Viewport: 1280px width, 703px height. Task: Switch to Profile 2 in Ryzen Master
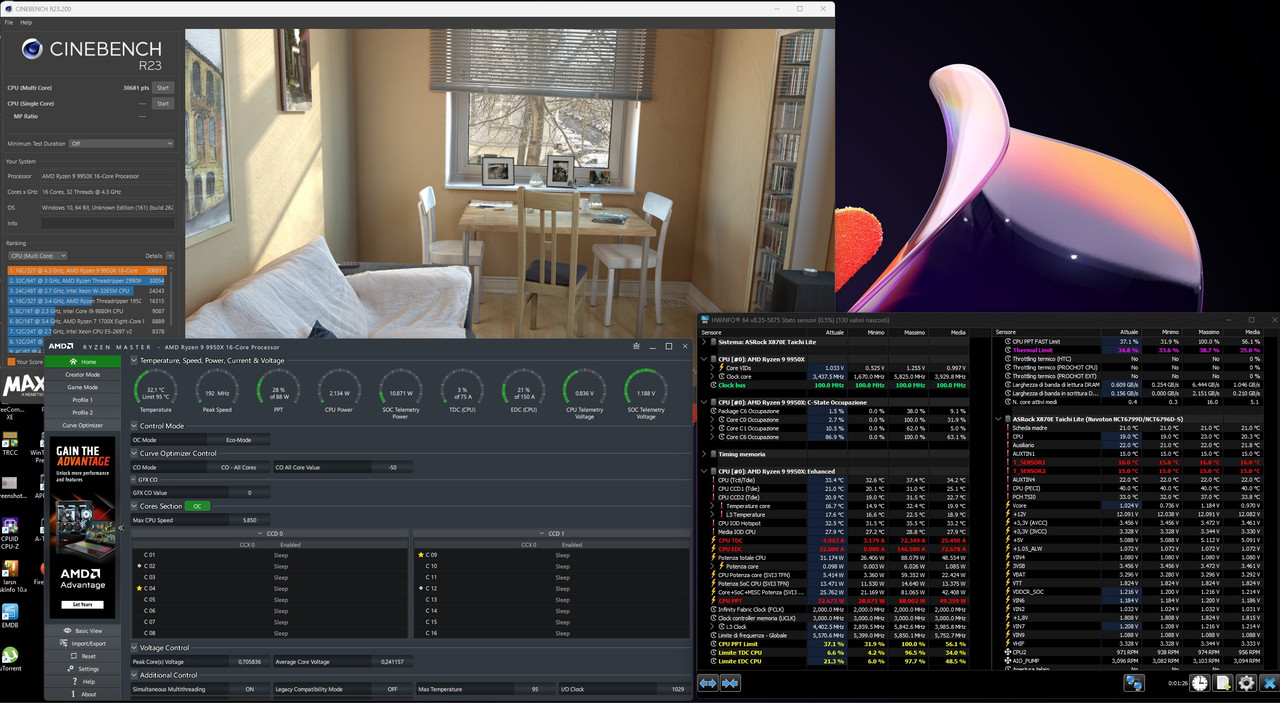pos(82,412)
